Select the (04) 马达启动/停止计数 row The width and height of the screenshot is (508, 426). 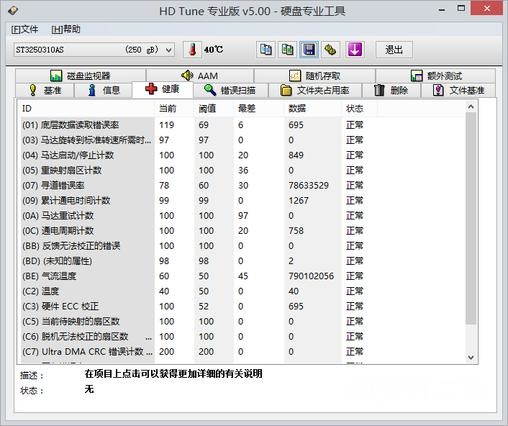193,155
